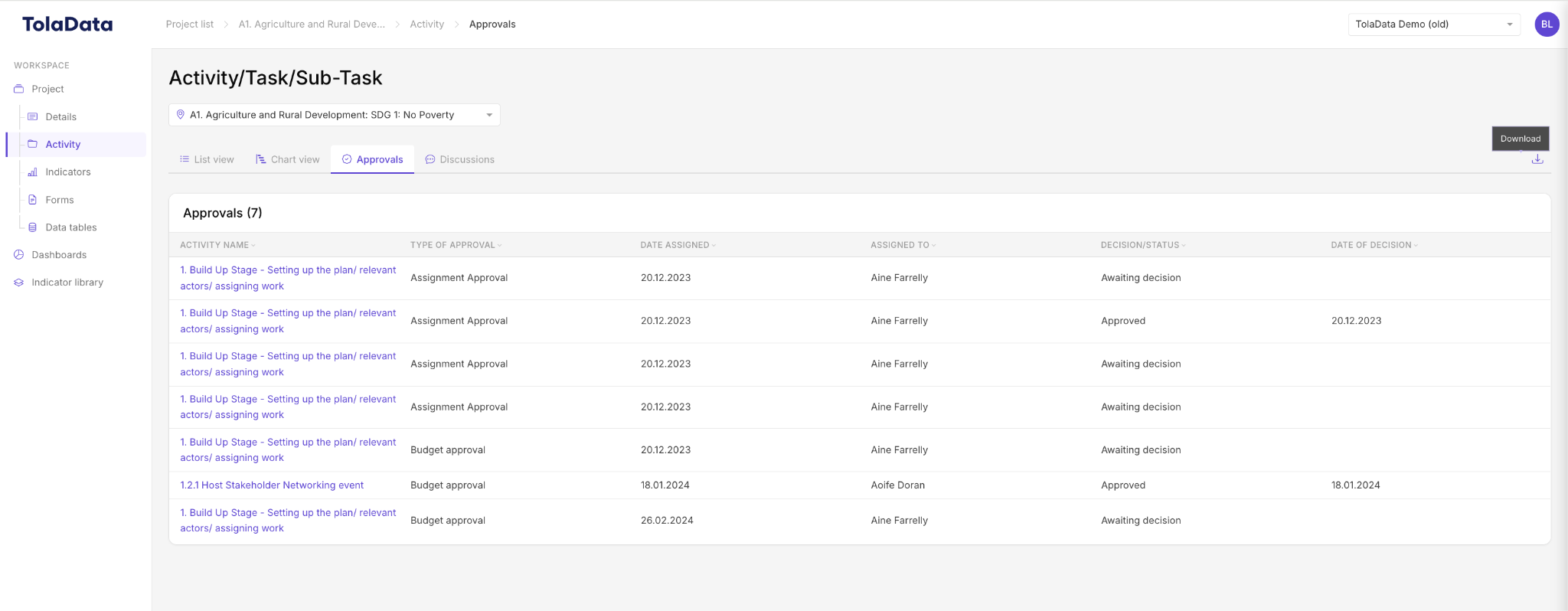1568x611 pixels.
Task: Click Project list breadcrumb link
Action: tap(190, 25)
